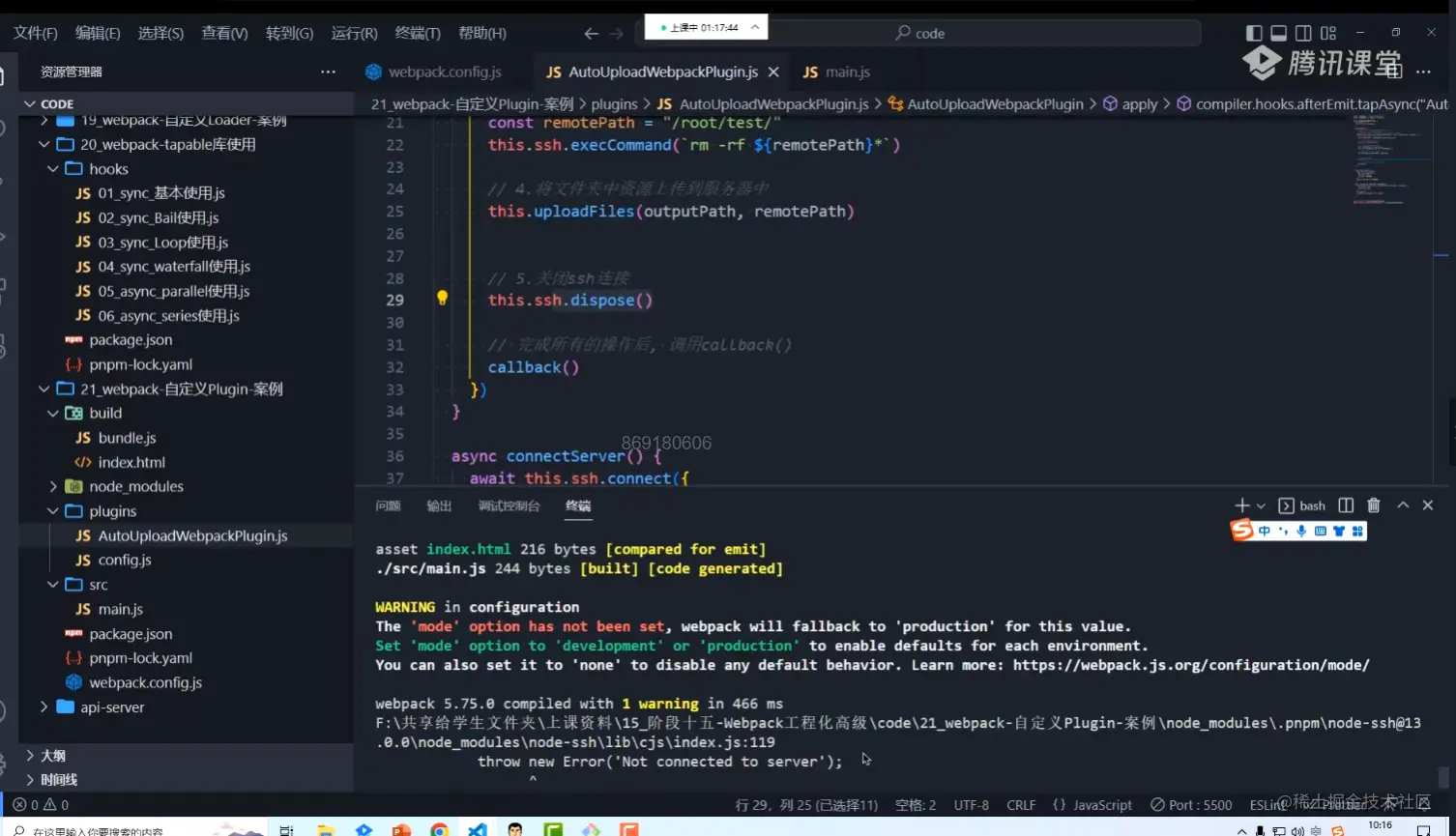Split the terminal pane
The image size is (1456, 836).
point(1346,505)
